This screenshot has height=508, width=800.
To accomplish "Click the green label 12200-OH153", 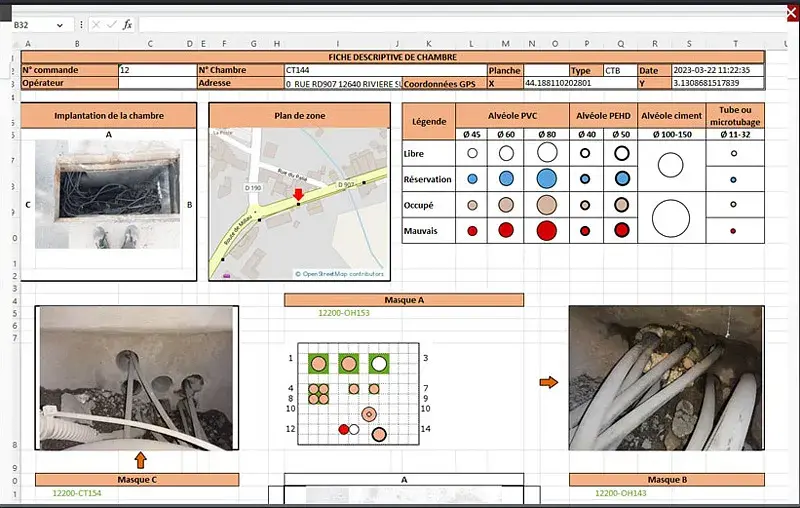I will 343,313.
